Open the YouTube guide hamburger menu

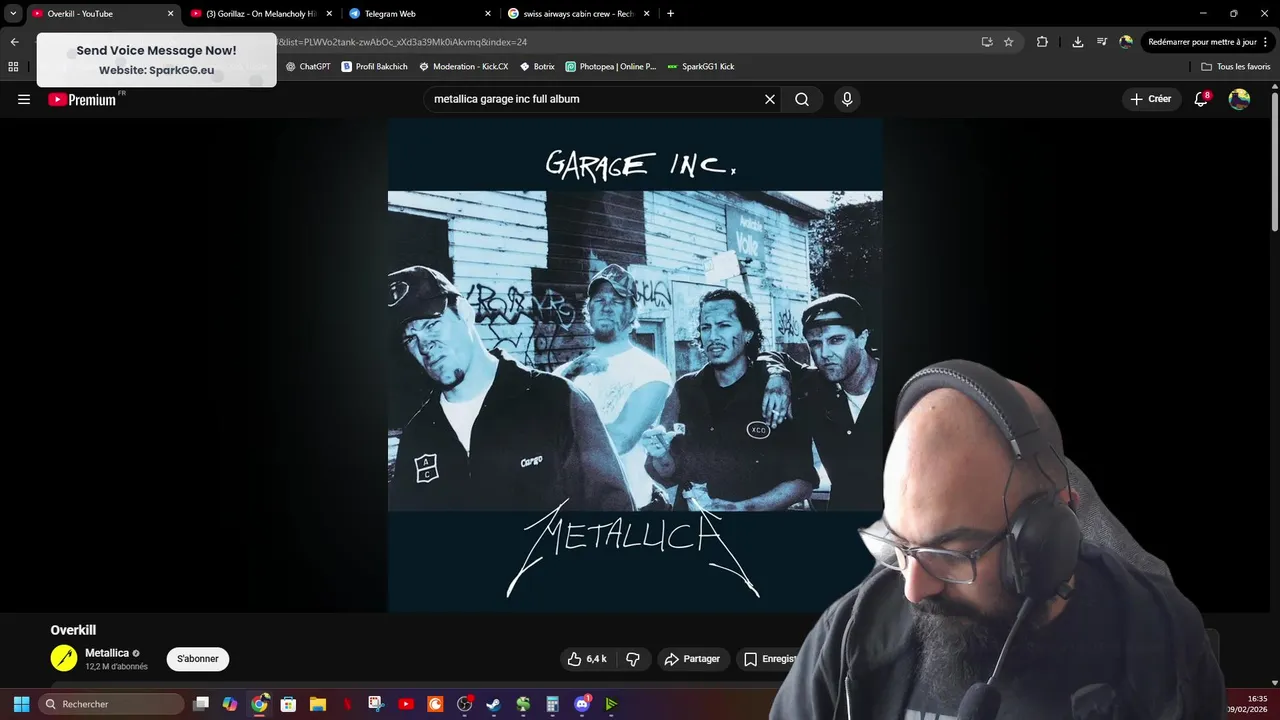click(x=24, y=99)
